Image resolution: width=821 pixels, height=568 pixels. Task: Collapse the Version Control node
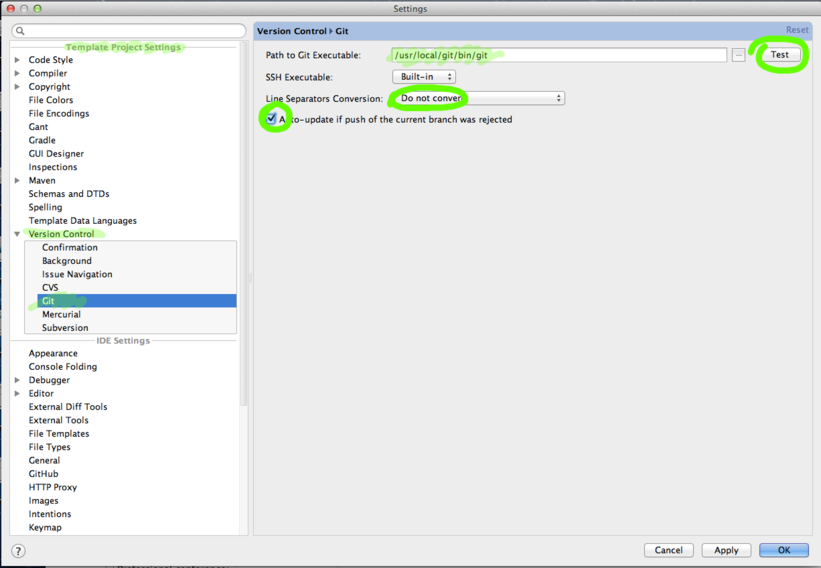(17, 234)
